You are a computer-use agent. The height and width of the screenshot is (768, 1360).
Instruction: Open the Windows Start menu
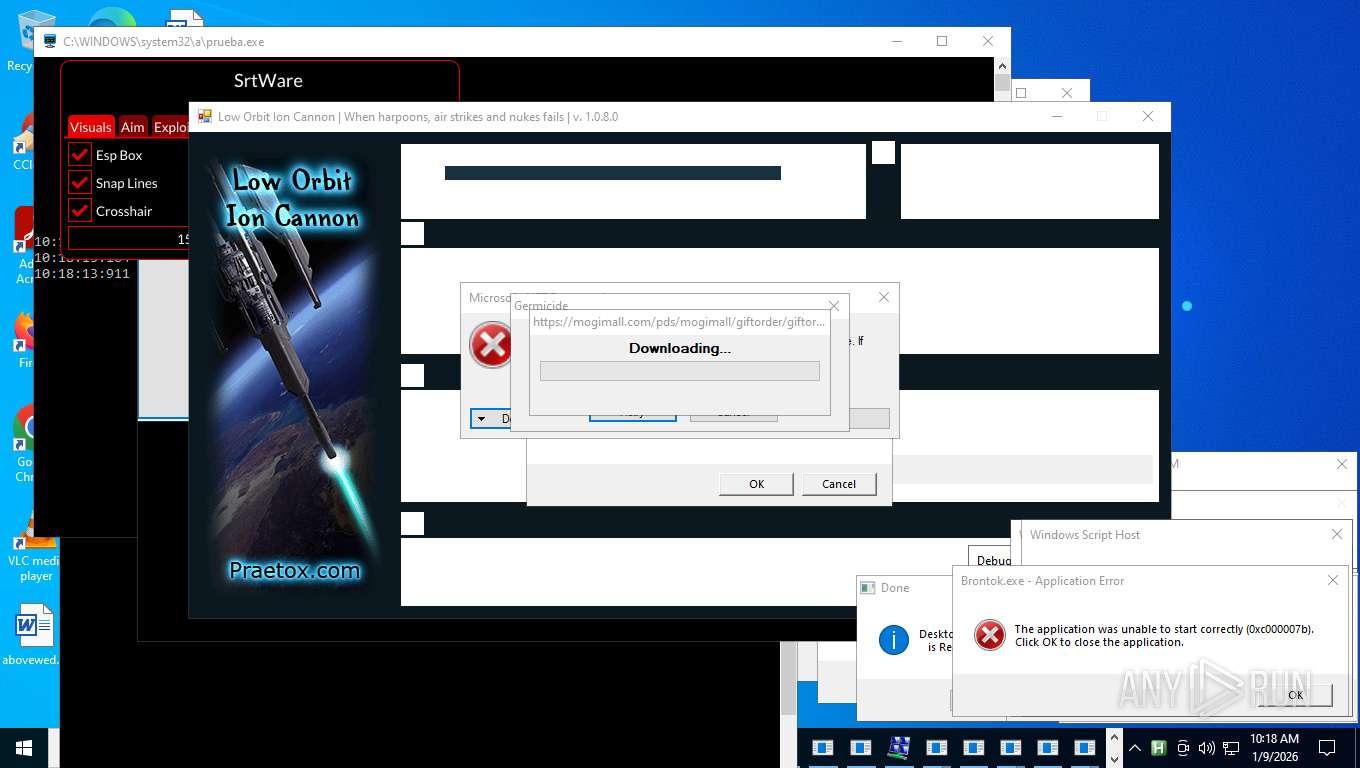[x=23, y=747]
